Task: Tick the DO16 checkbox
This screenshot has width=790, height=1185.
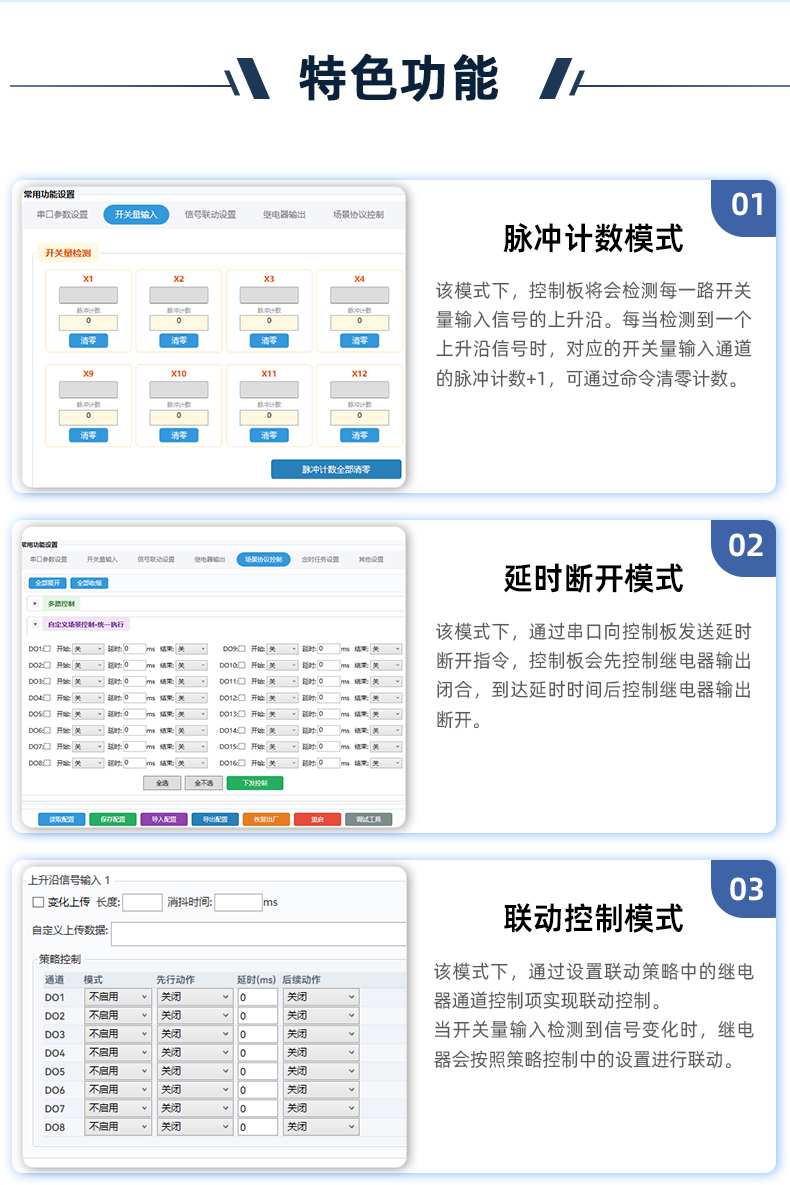Action: coord(242,763)
